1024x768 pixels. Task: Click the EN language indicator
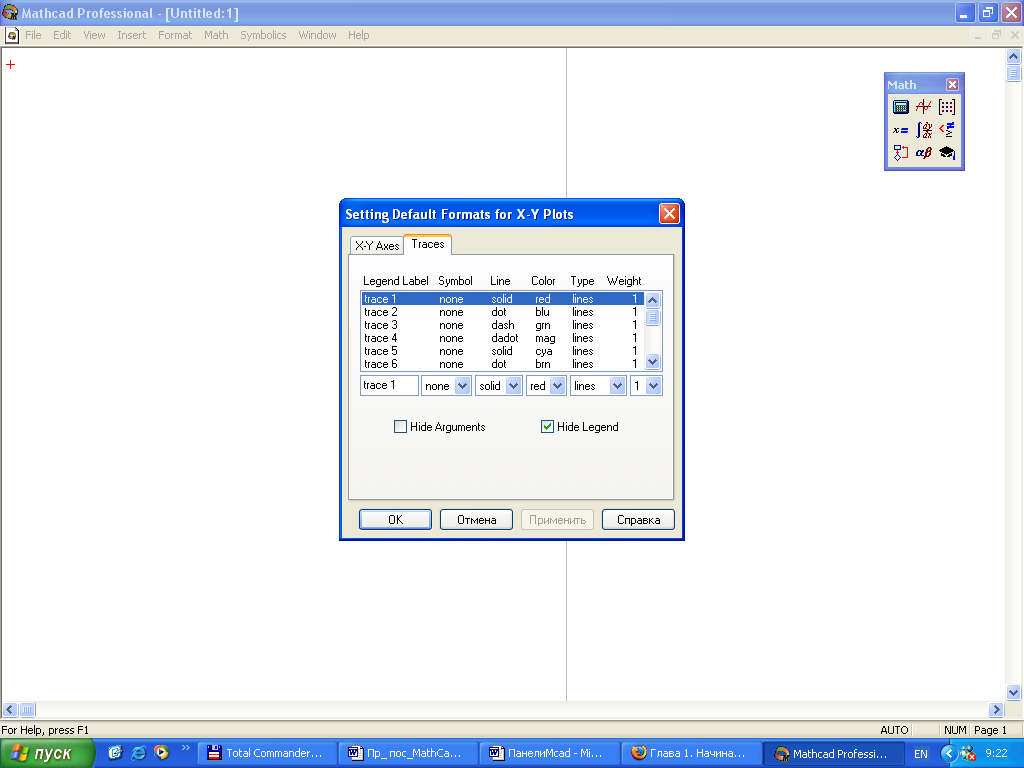(921, 754)
